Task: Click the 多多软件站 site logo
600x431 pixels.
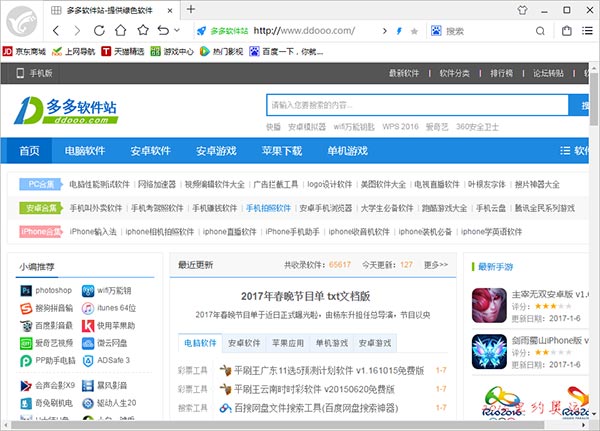Action: coord(66,110)
